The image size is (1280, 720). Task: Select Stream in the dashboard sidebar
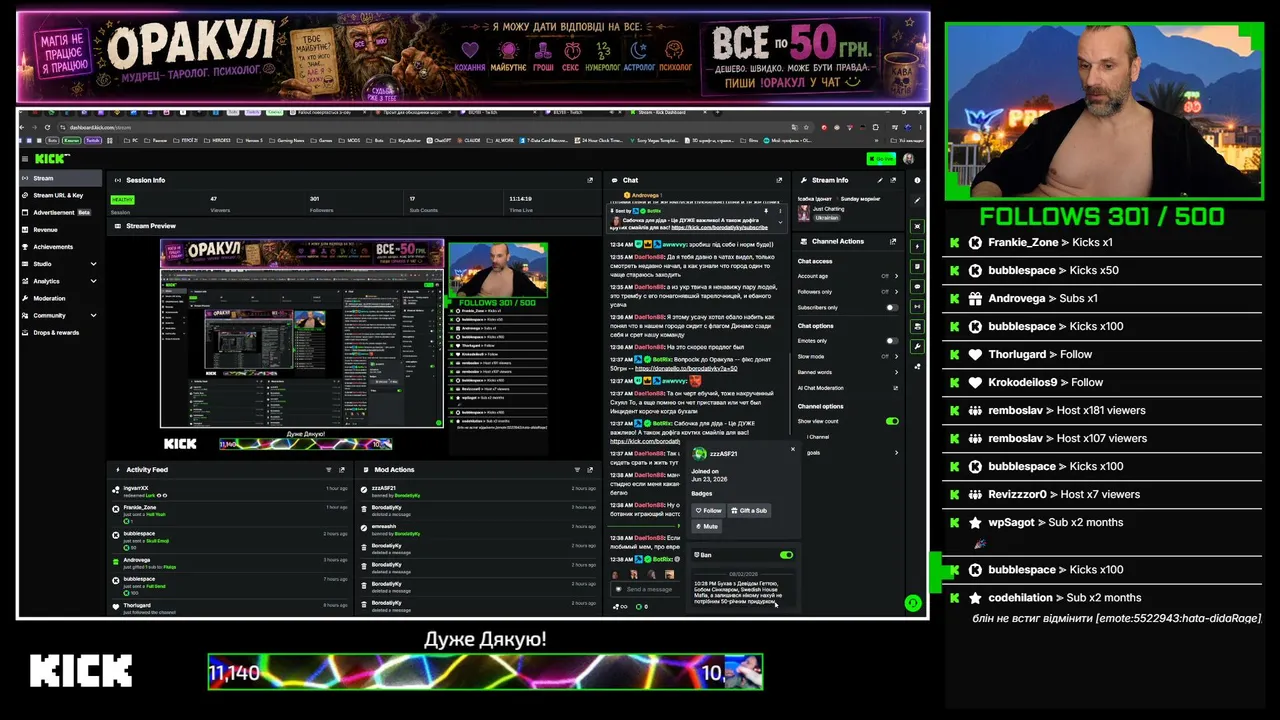(x=60, y=179)
